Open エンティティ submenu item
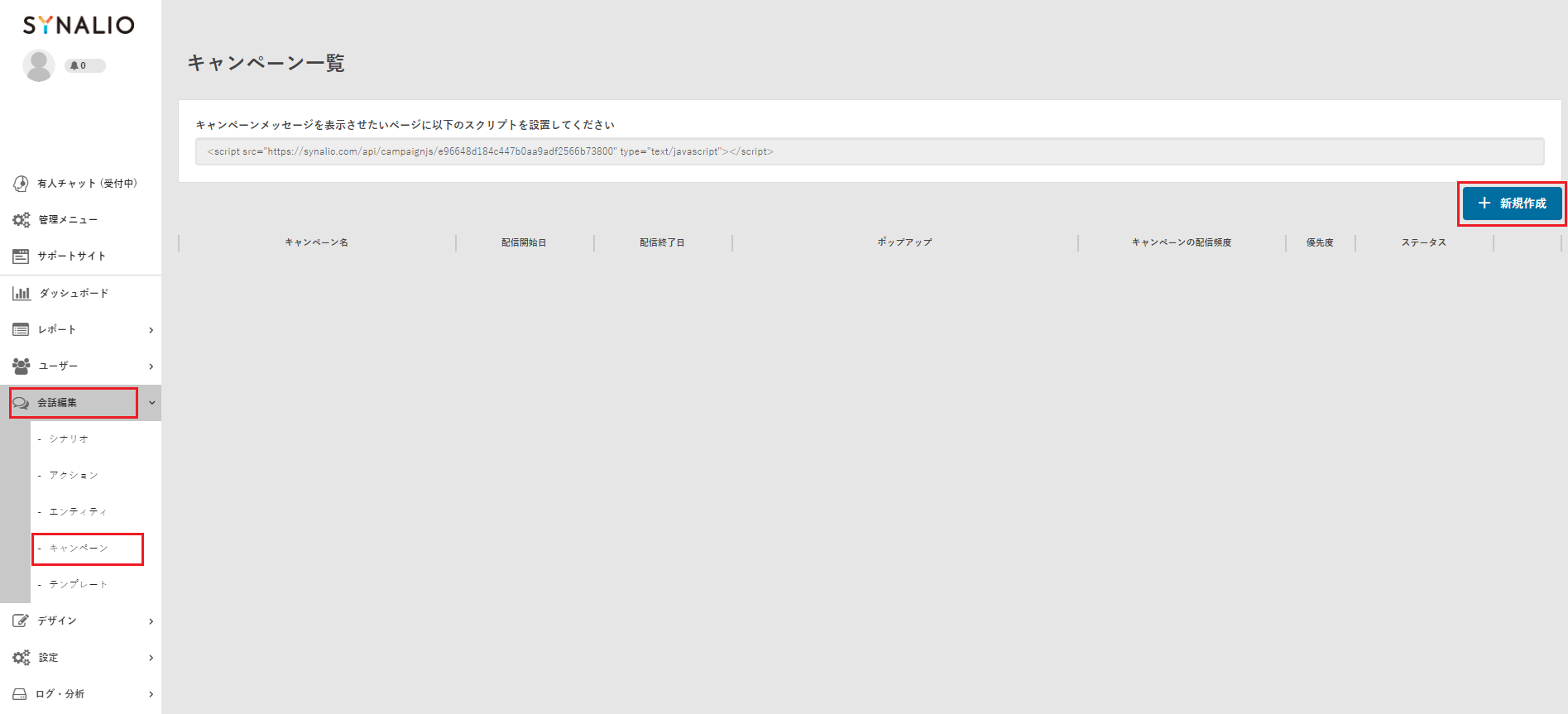This screenshot has height=714, width=1568. click(79, 512)
